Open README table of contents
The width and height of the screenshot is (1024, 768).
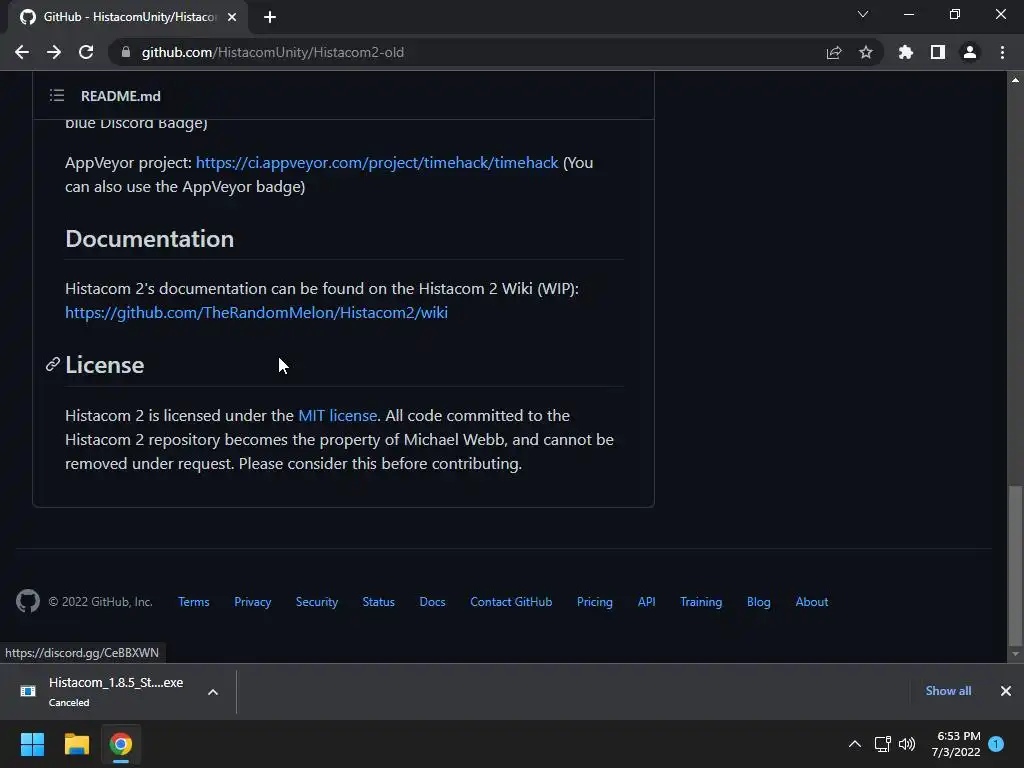click(x=57, y=95)
